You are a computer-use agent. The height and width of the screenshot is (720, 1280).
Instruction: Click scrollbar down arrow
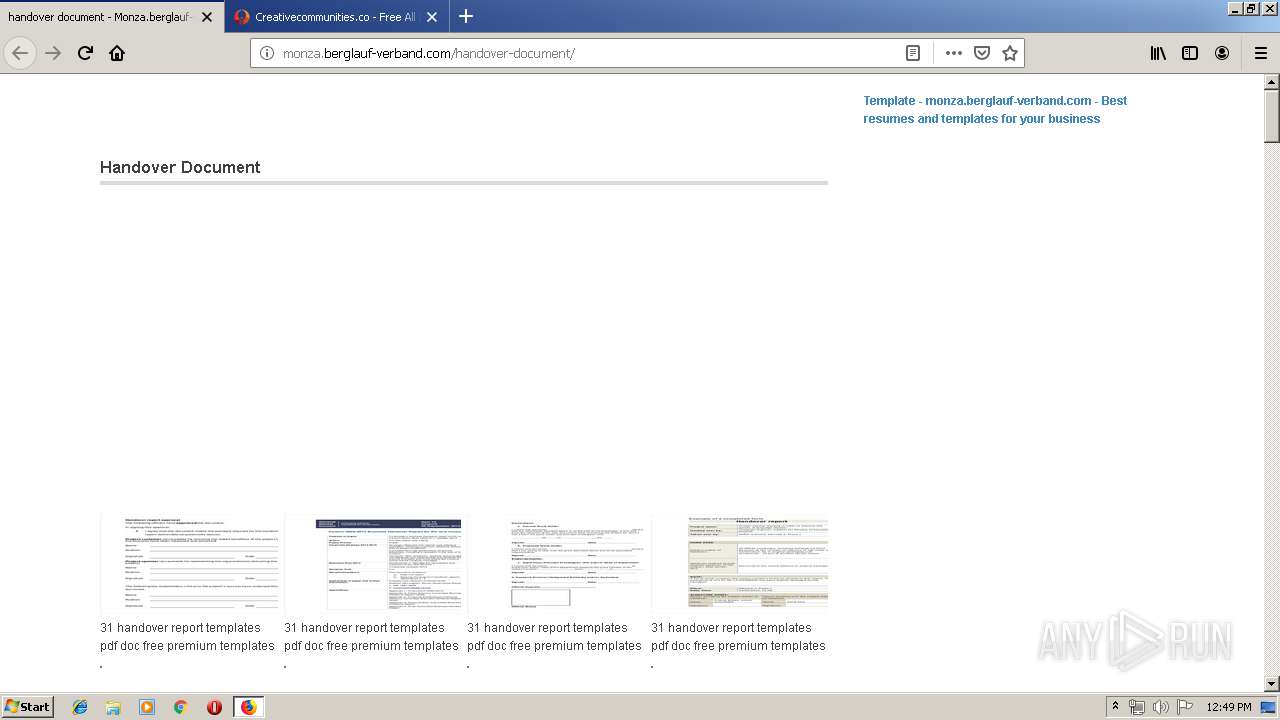pyautogui.click(x=1272, y=684)
